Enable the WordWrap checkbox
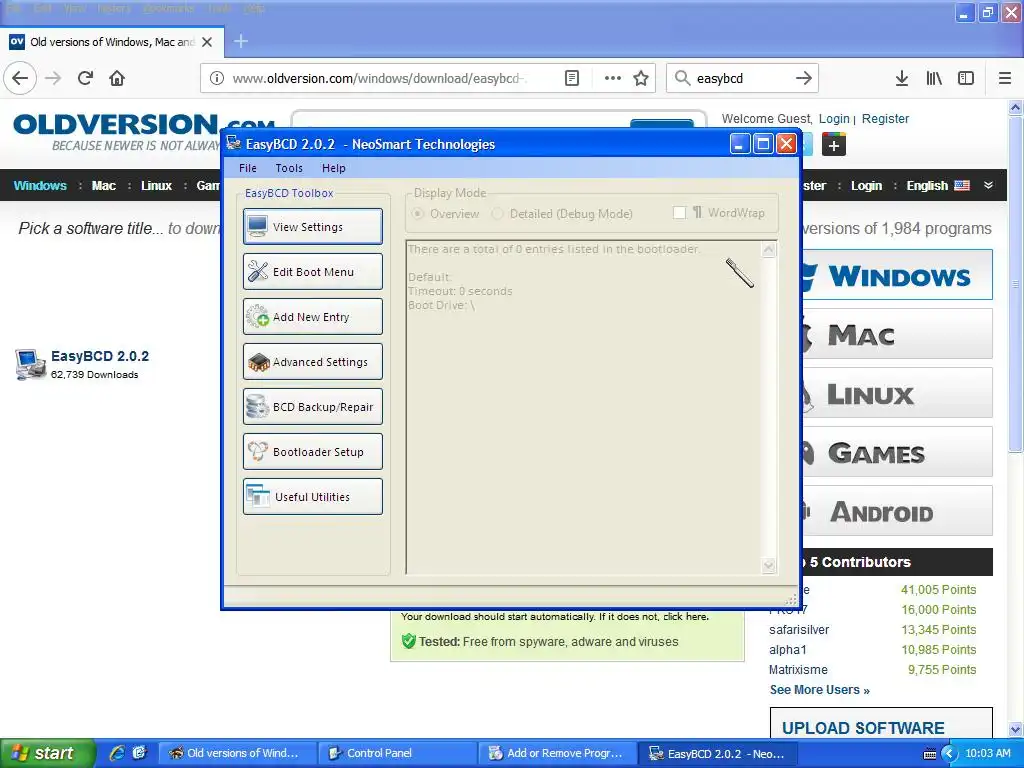Viewport: 1024px width, 768px height. [x=679, y=213]
